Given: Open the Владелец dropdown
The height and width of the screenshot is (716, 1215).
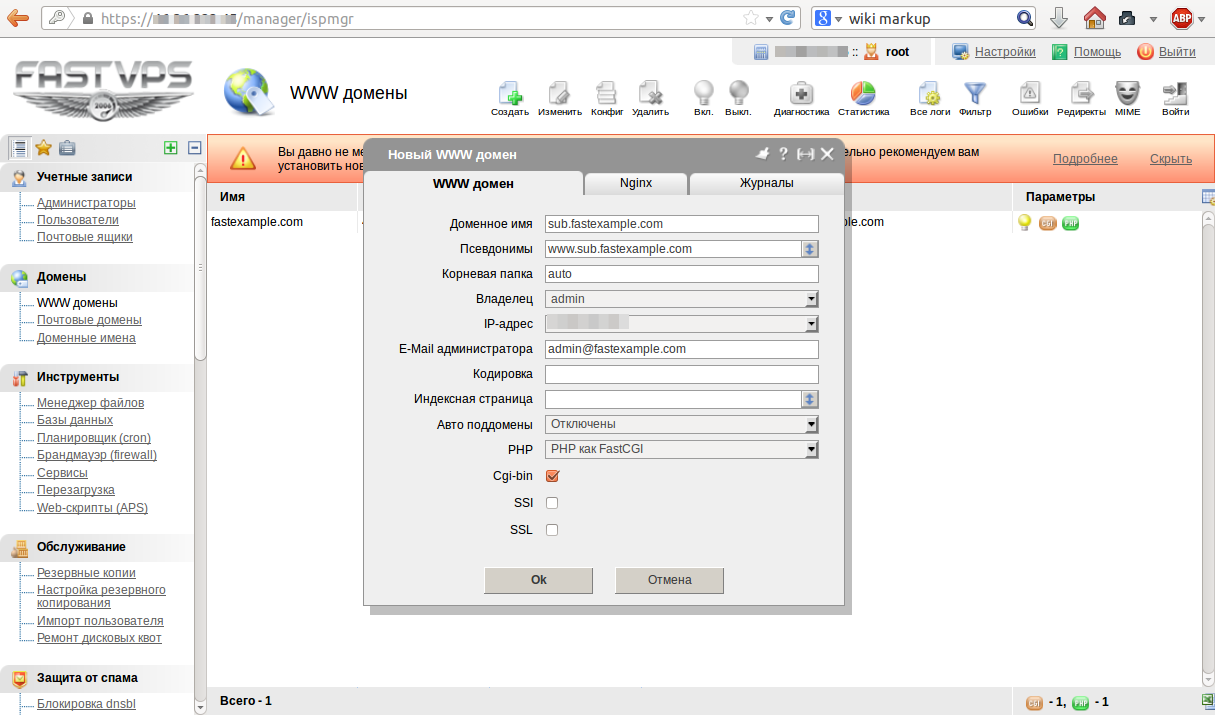Looking at the screenshot, I should [682, 299].
